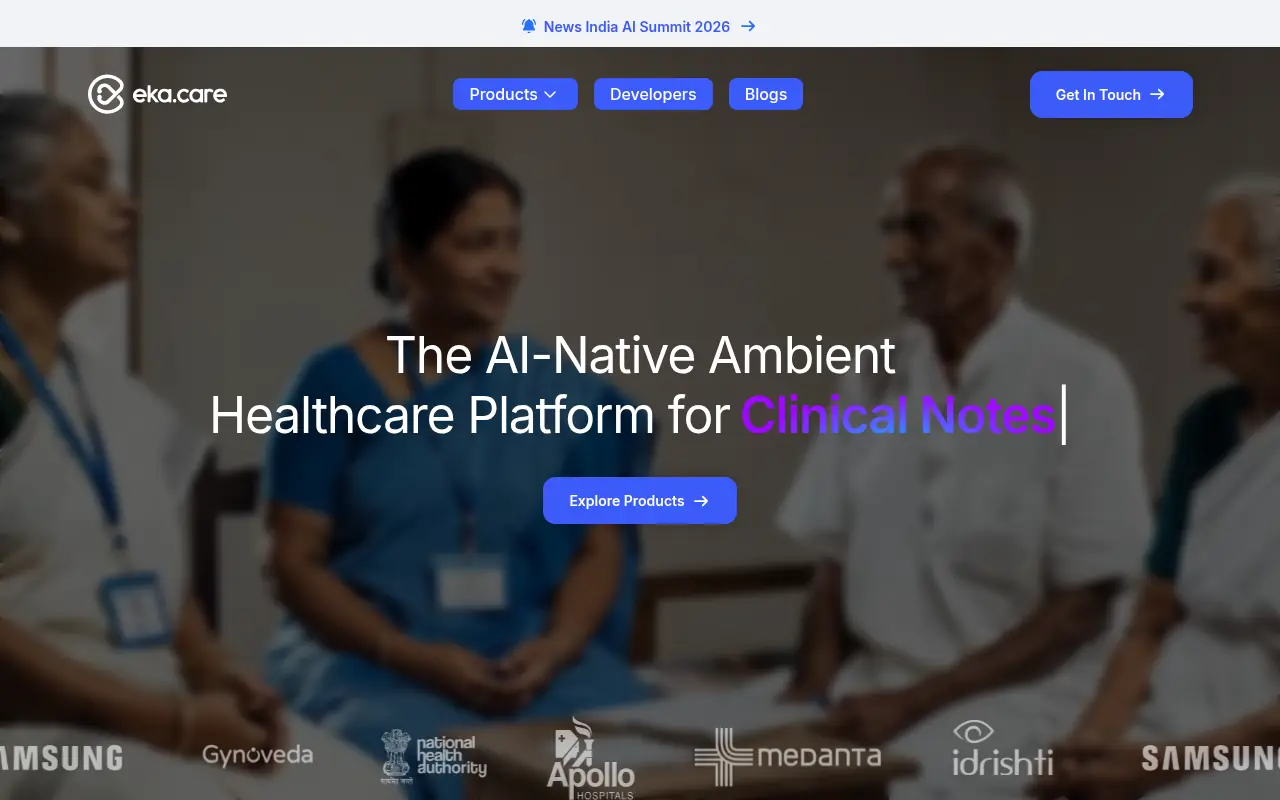Image resolution: width=1280 pixels, height=800 pixels.
Task: Click the arrow icon in Get In Touch
Action: click(x=1157, y=94)
